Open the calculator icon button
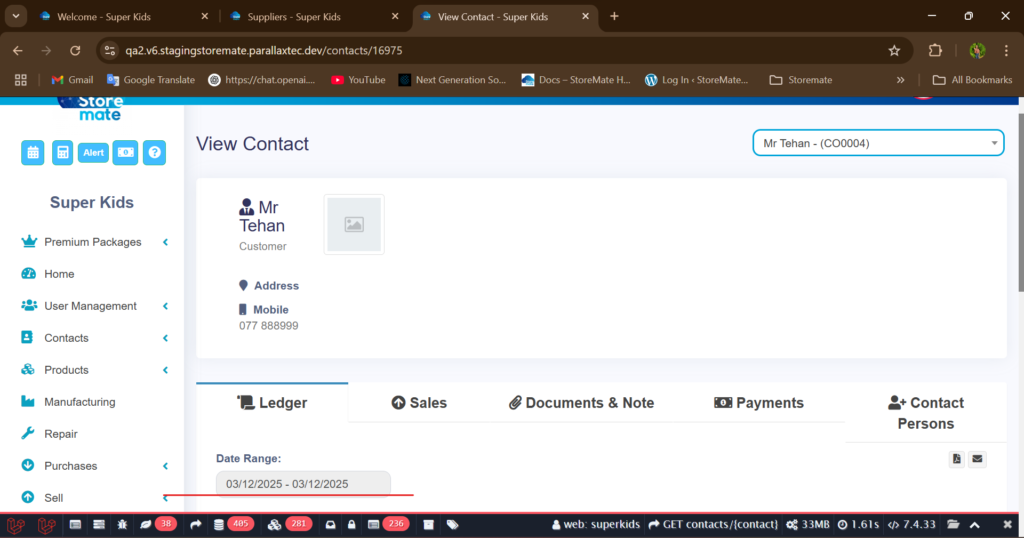The height and width of the screenshot is (538, 1024). (63, 153)
